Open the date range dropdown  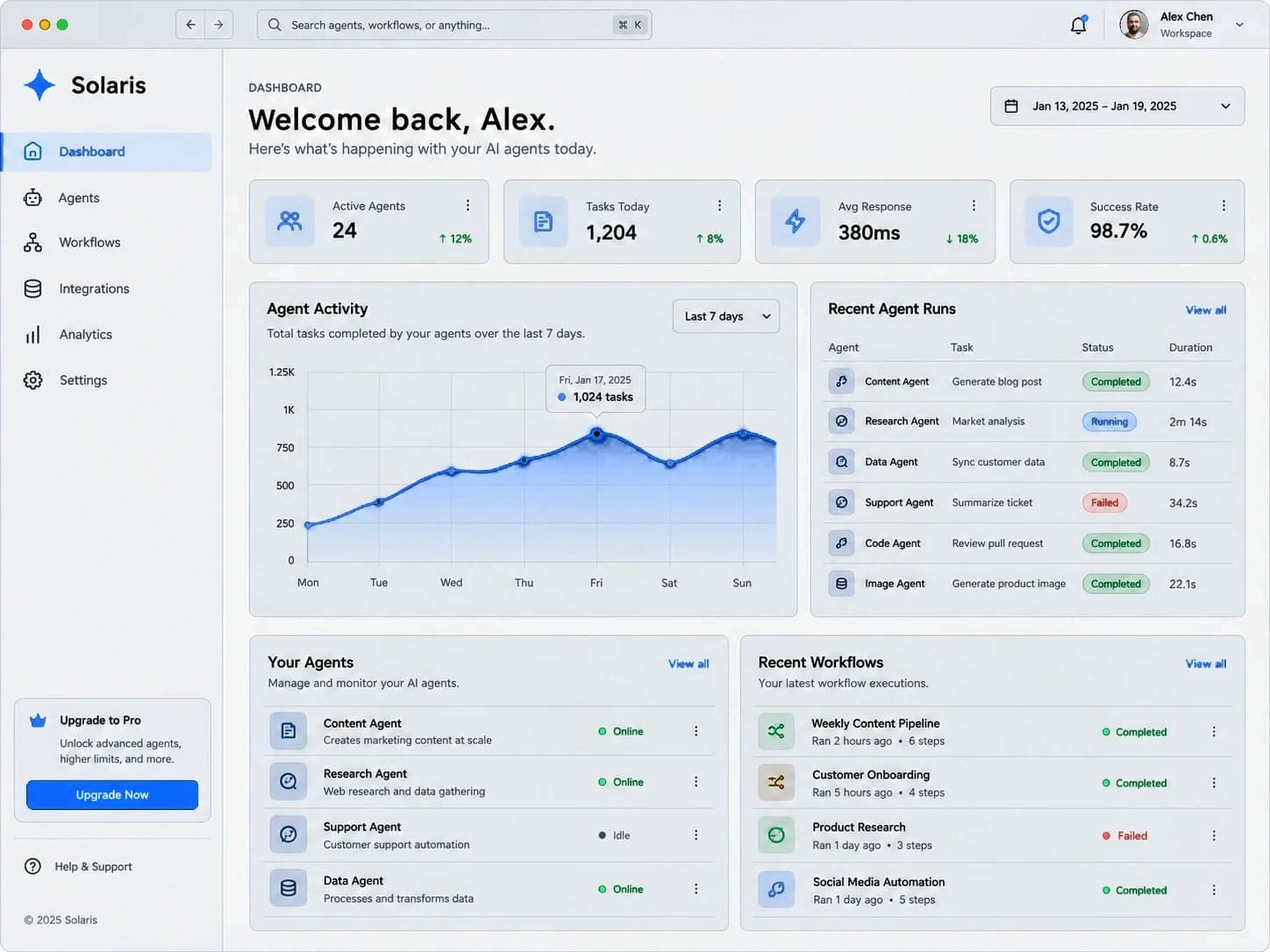point(1117,106)
